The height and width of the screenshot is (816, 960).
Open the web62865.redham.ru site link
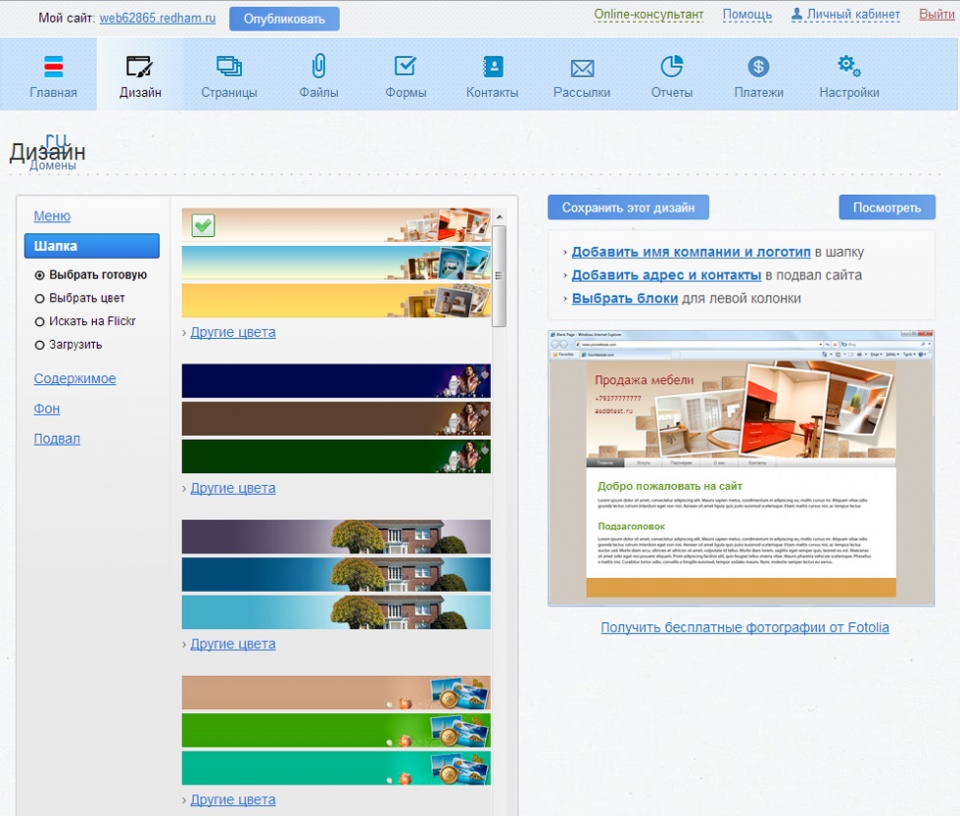(157, 18)
